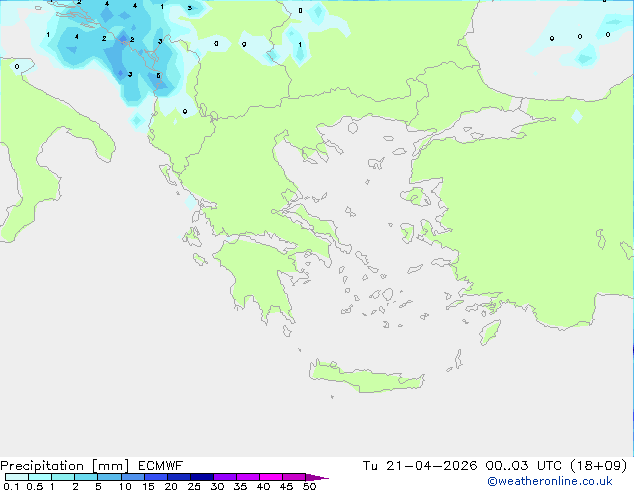The width and height of the screenshot is (634, 490).
Task: Click the Peloponnese peninsula on the map
Action: click(x=259, y=275)
